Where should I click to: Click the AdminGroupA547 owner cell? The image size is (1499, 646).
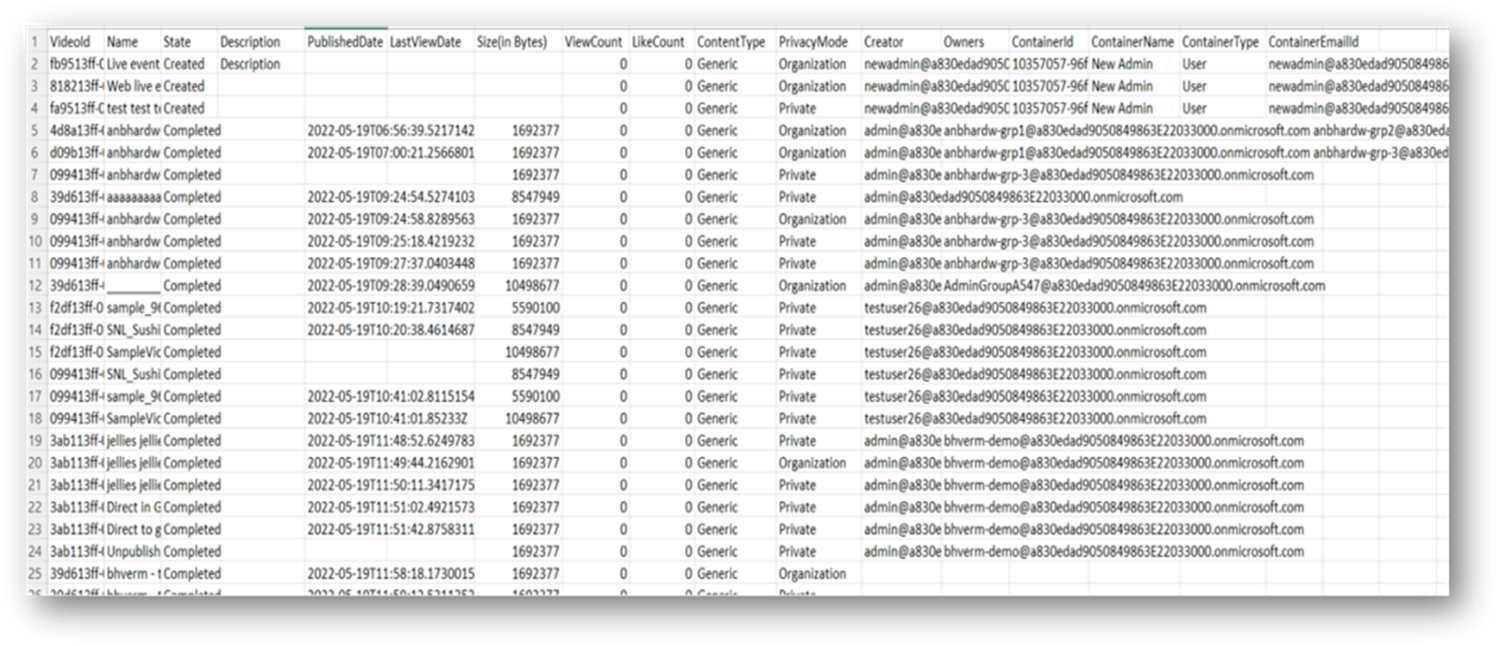1134,285
